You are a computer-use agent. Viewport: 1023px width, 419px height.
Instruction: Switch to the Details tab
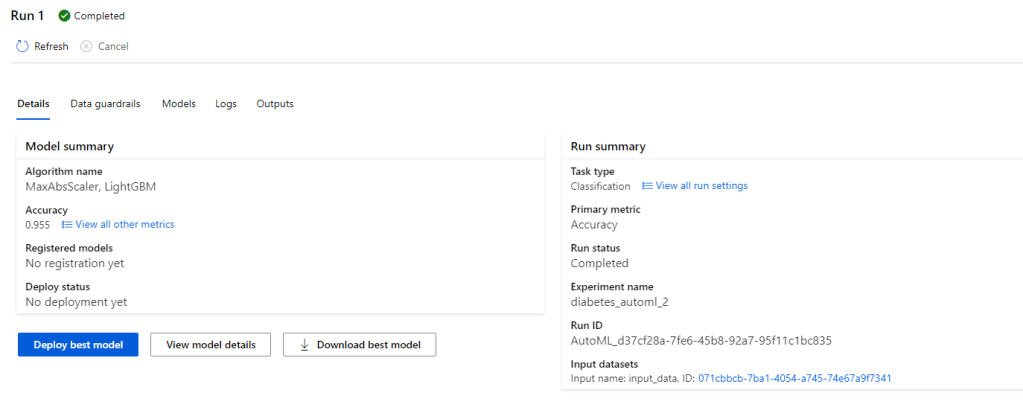pos(33,104)
